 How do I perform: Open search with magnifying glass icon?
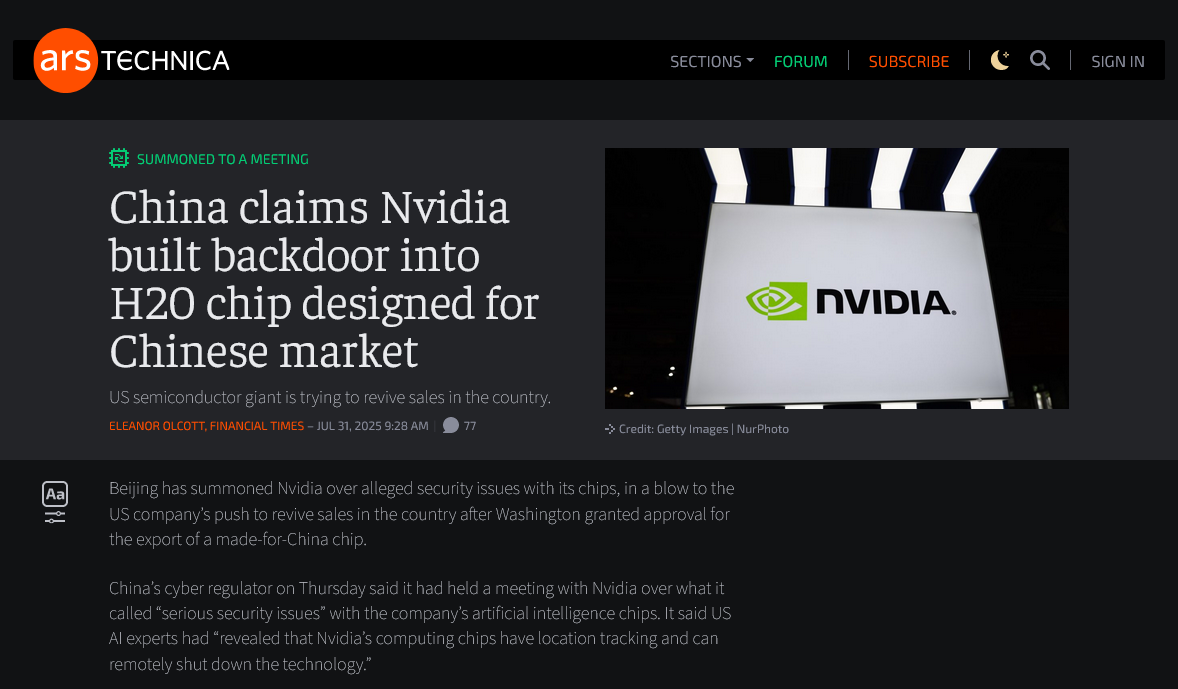[x=1040, y=60]
